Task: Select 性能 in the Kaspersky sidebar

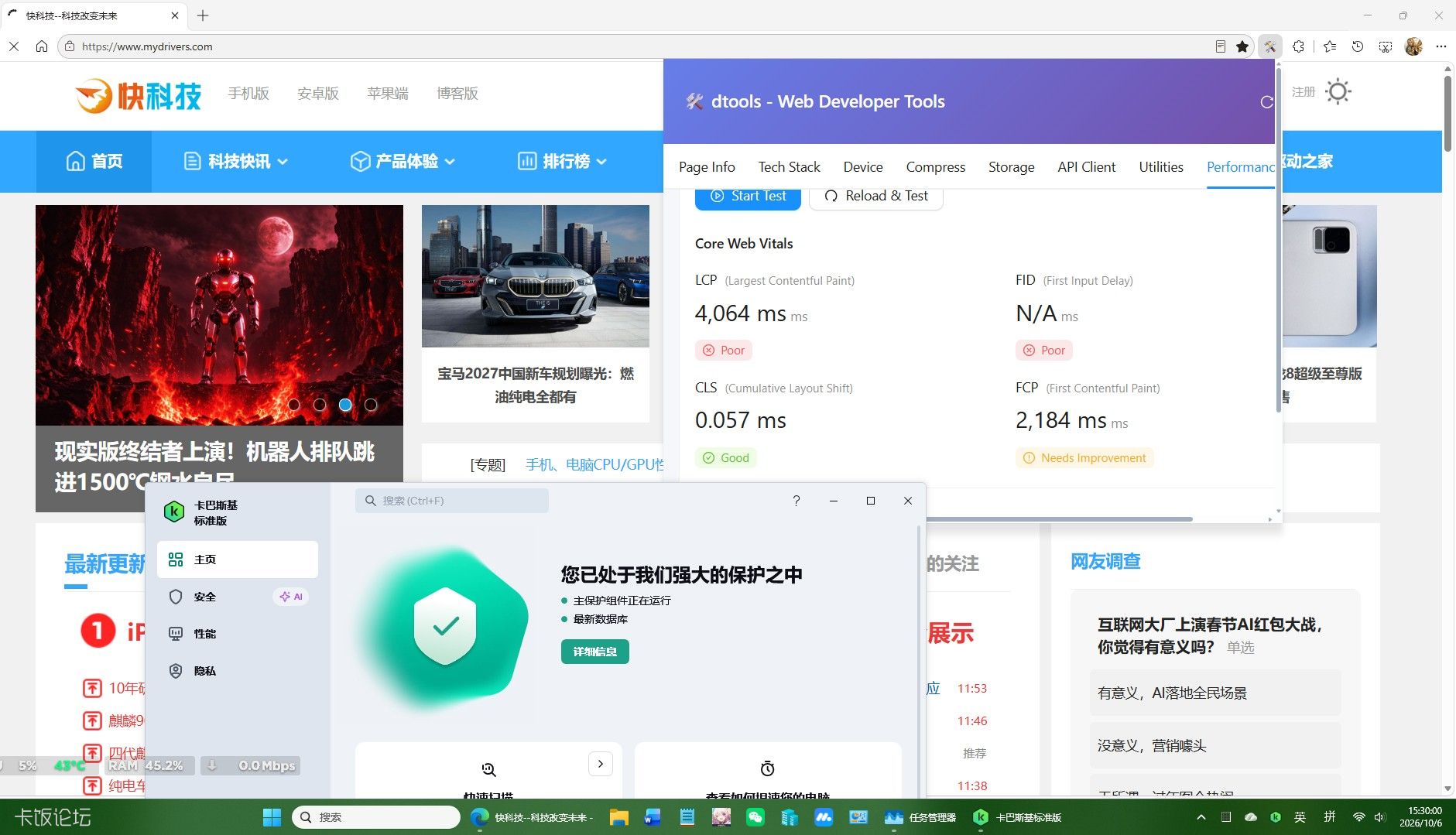Action: click(238, 634)
